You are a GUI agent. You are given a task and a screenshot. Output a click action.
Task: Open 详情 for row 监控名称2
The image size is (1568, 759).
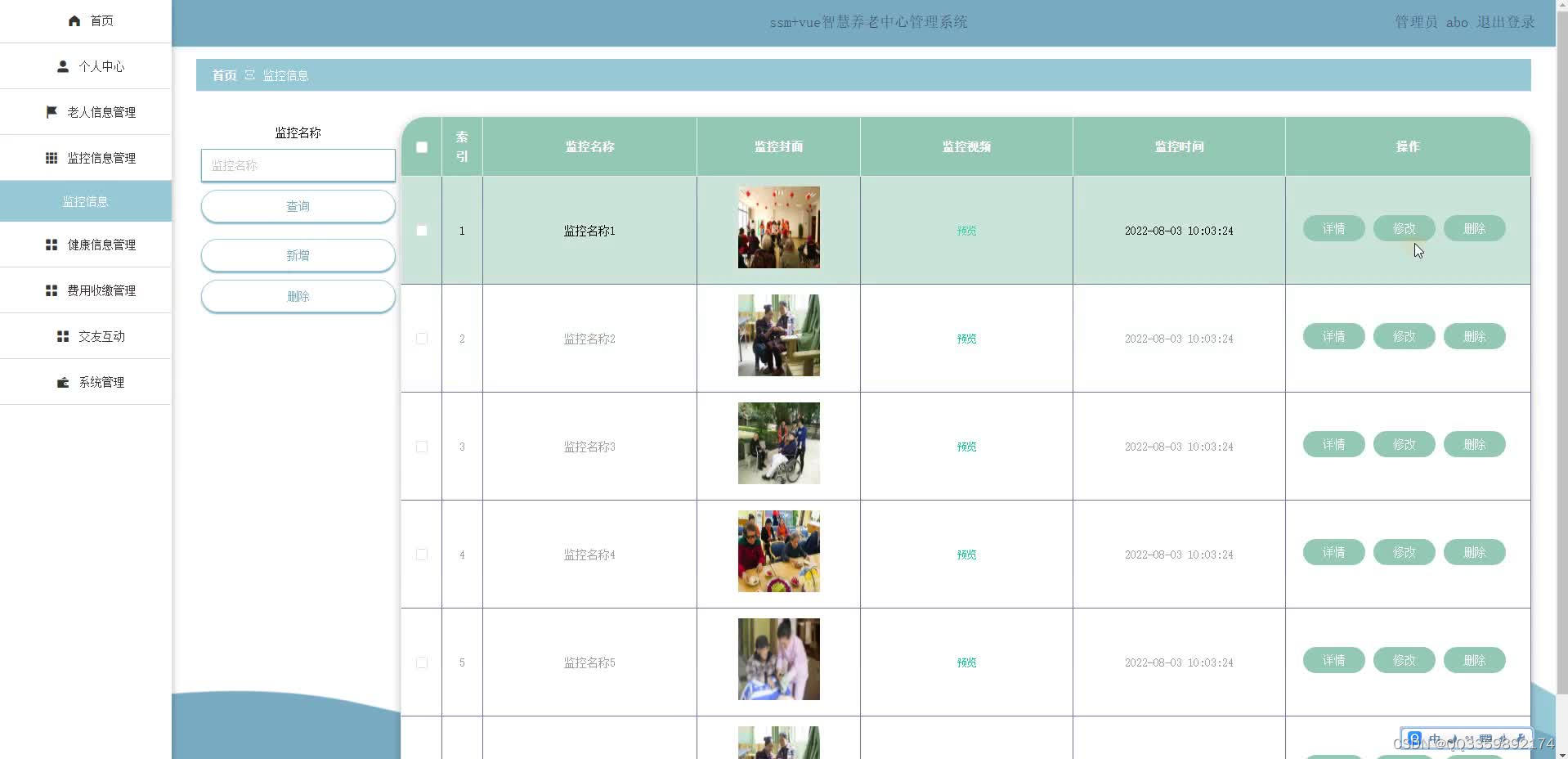point(1333,336)
